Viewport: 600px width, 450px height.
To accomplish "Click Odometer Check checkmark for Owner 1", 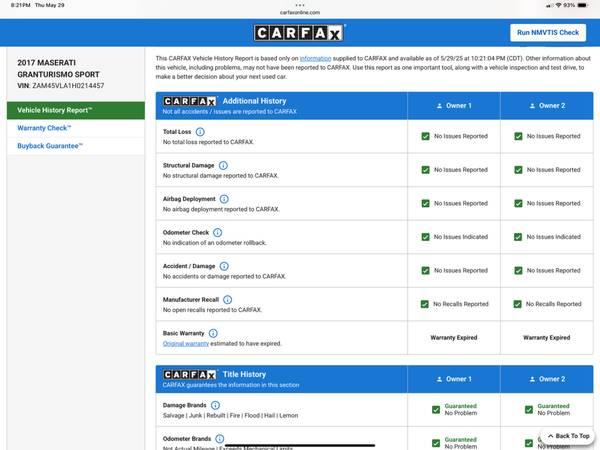I will click(x=425, y=237).
